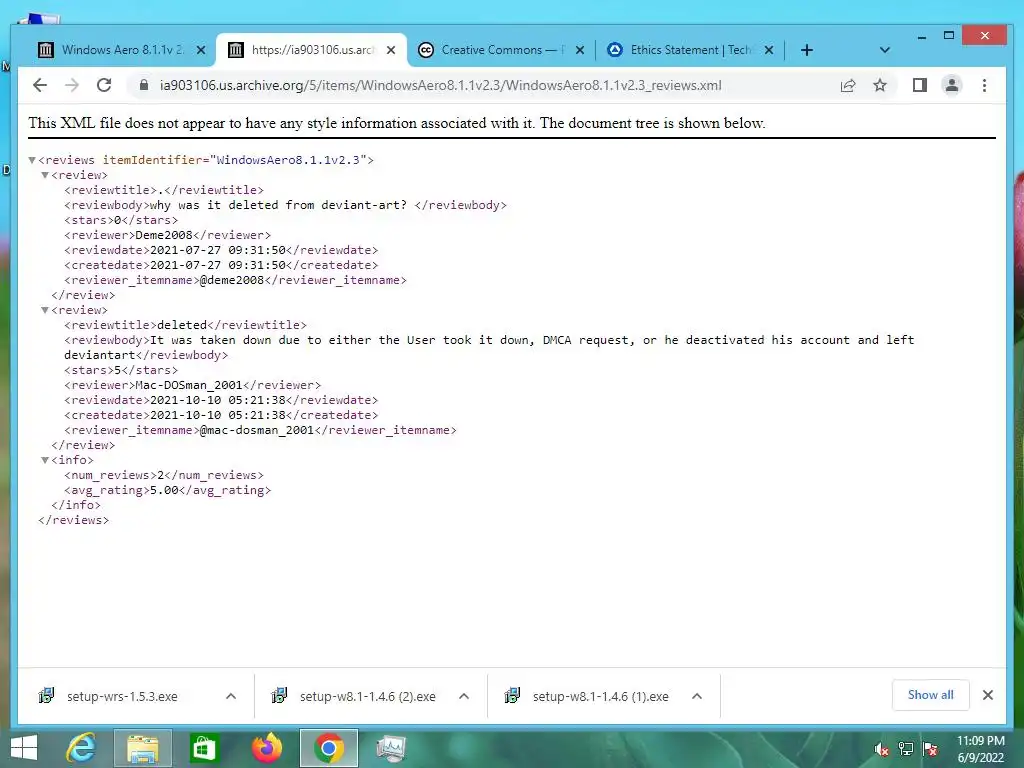Click createdate 2021-10-10 05:21:38
Screen dimensions: 1024x768
click(217, 415)
